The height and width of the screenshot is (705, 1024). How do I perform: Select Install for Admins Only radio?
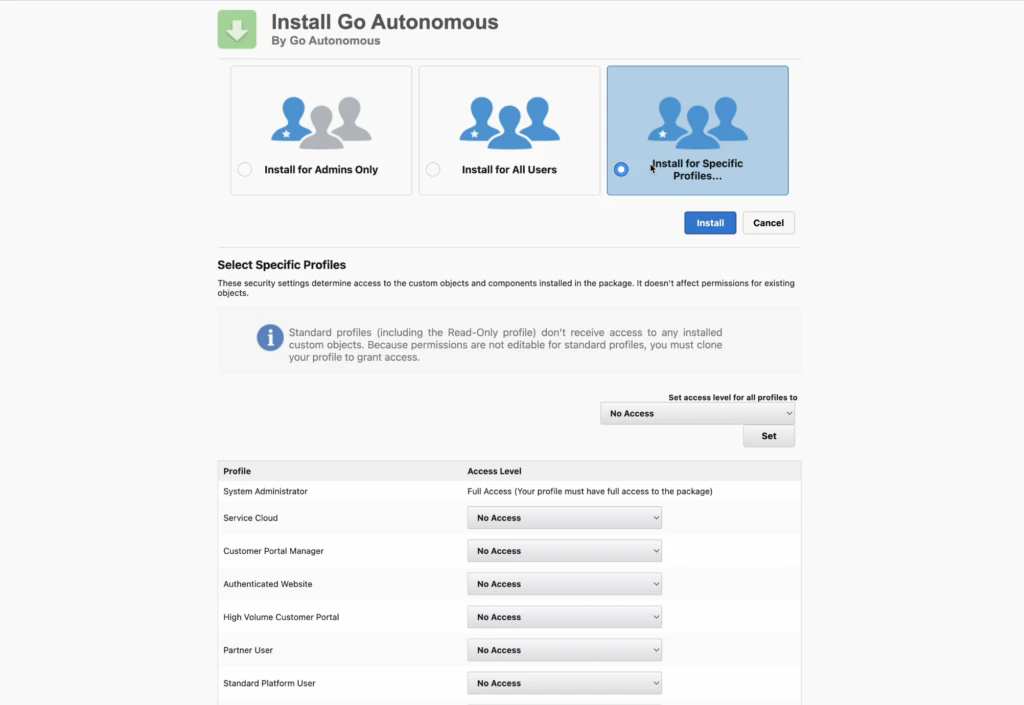pyautogui.click(x=245, y=170)
